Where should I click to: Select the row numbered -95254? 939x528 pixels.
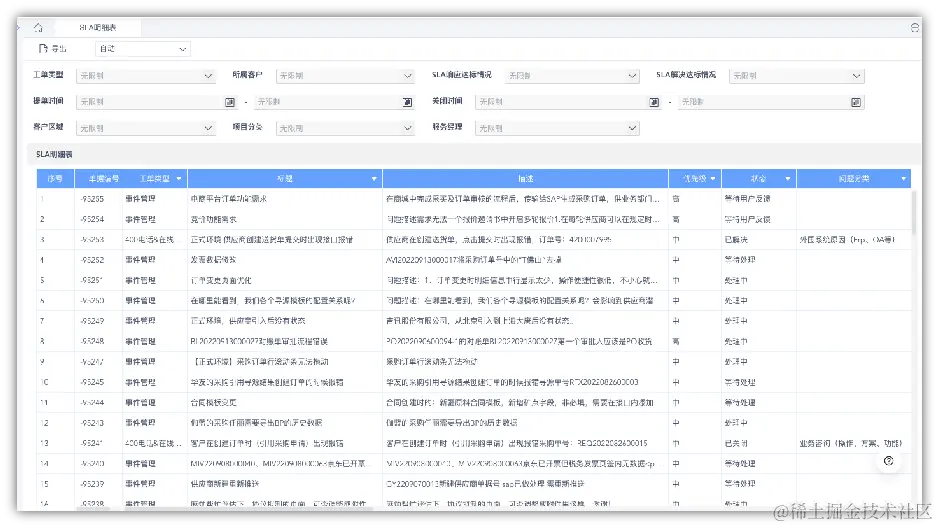[x=473, y=219]
